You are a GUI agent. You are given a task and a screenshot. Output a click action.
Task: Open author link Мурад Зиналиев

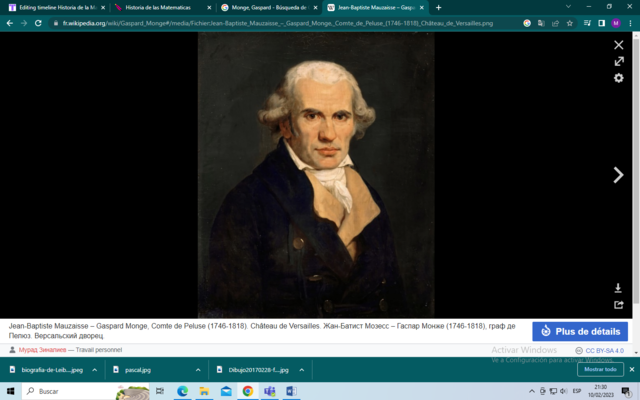pyautogui.click(x=42, y=350)
